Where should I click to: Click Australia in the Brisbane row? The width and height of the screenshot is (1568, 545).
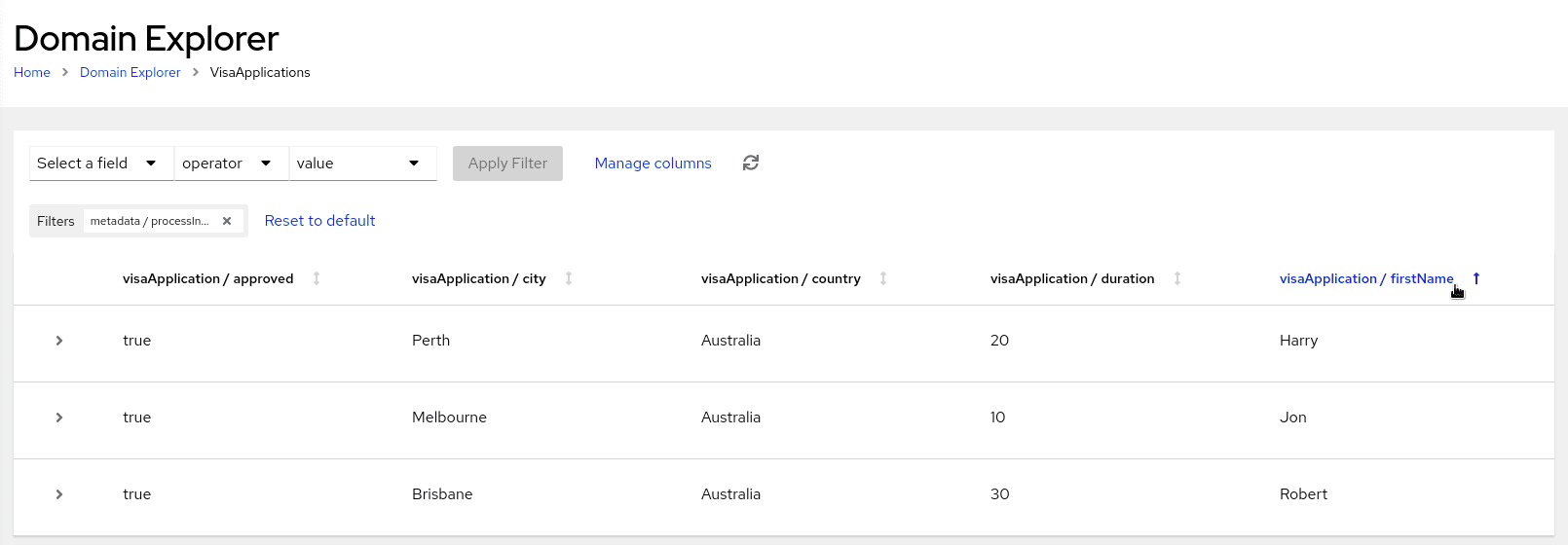[730, 494]
